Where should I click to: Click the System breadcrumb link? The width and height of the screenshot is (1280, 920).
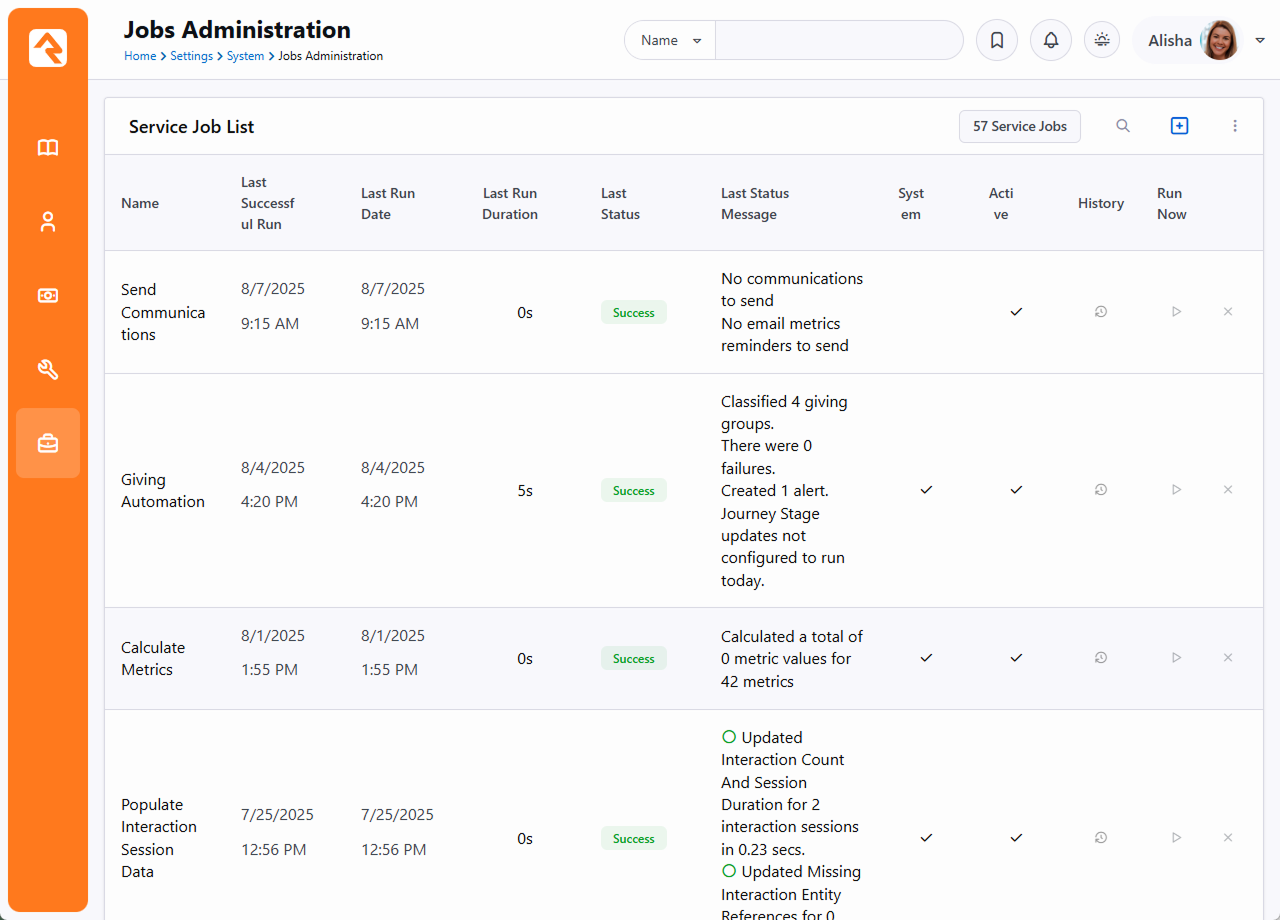pyautogui.click(x=245, y=57)
